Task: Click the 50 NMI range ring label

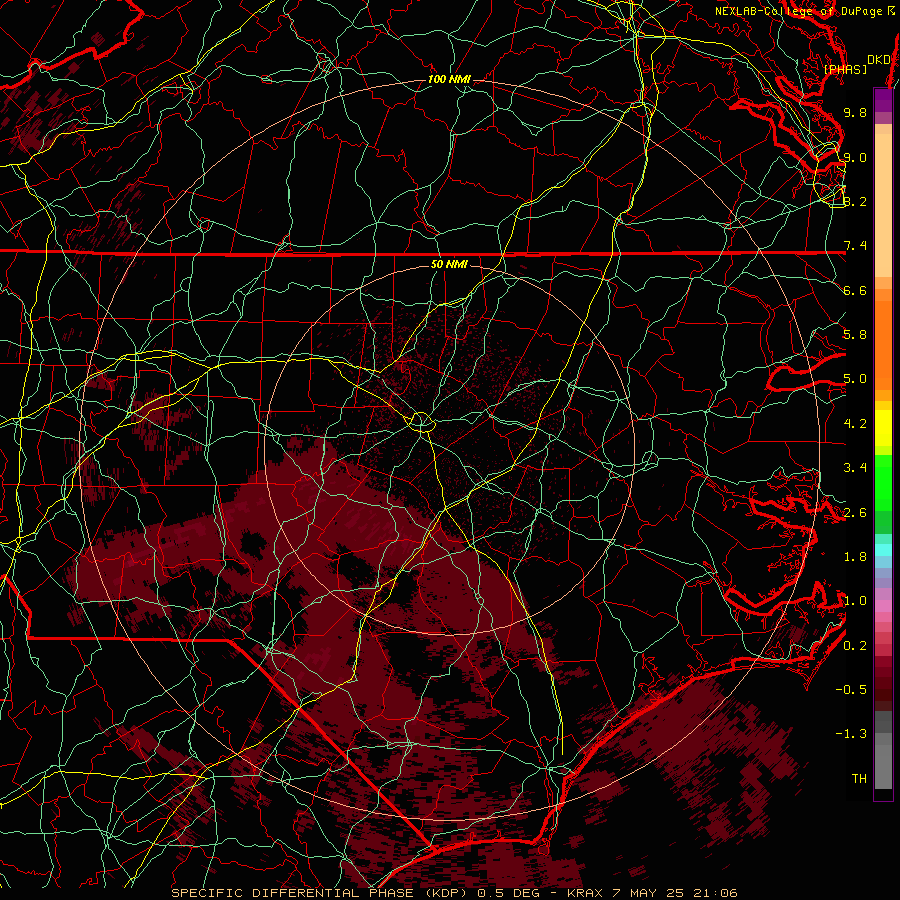Action: (449, 264)
